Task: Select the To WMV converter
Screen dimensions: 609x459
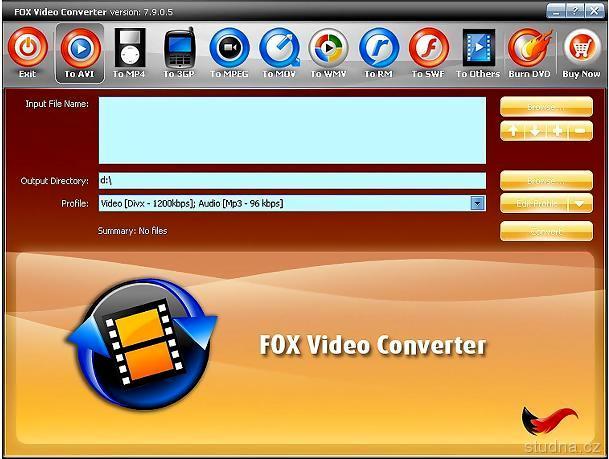Action: (329, 53)
